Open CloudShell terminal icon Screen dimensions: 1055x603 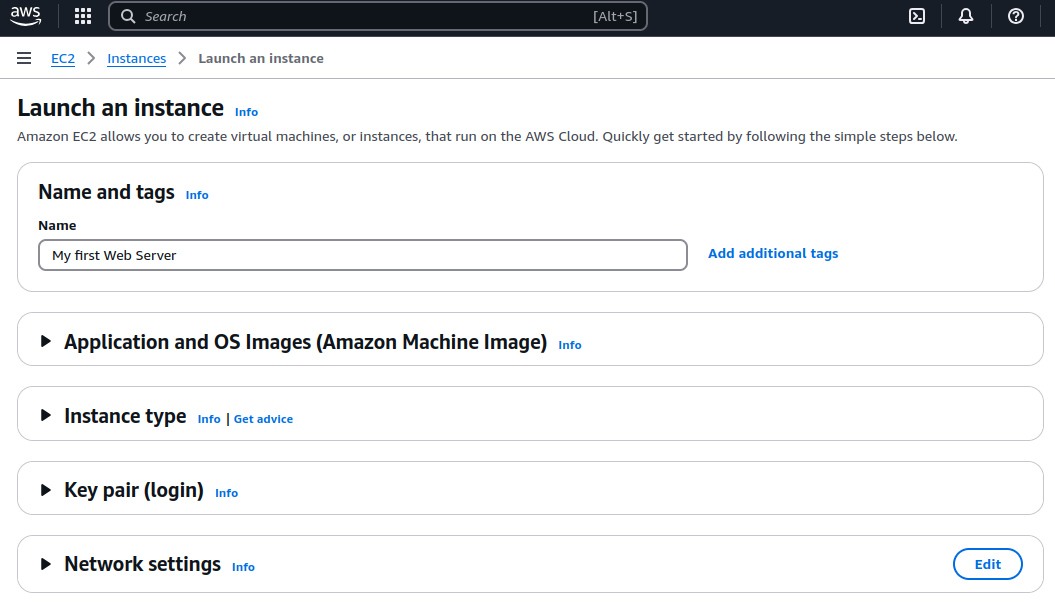(x=917, y=16)
